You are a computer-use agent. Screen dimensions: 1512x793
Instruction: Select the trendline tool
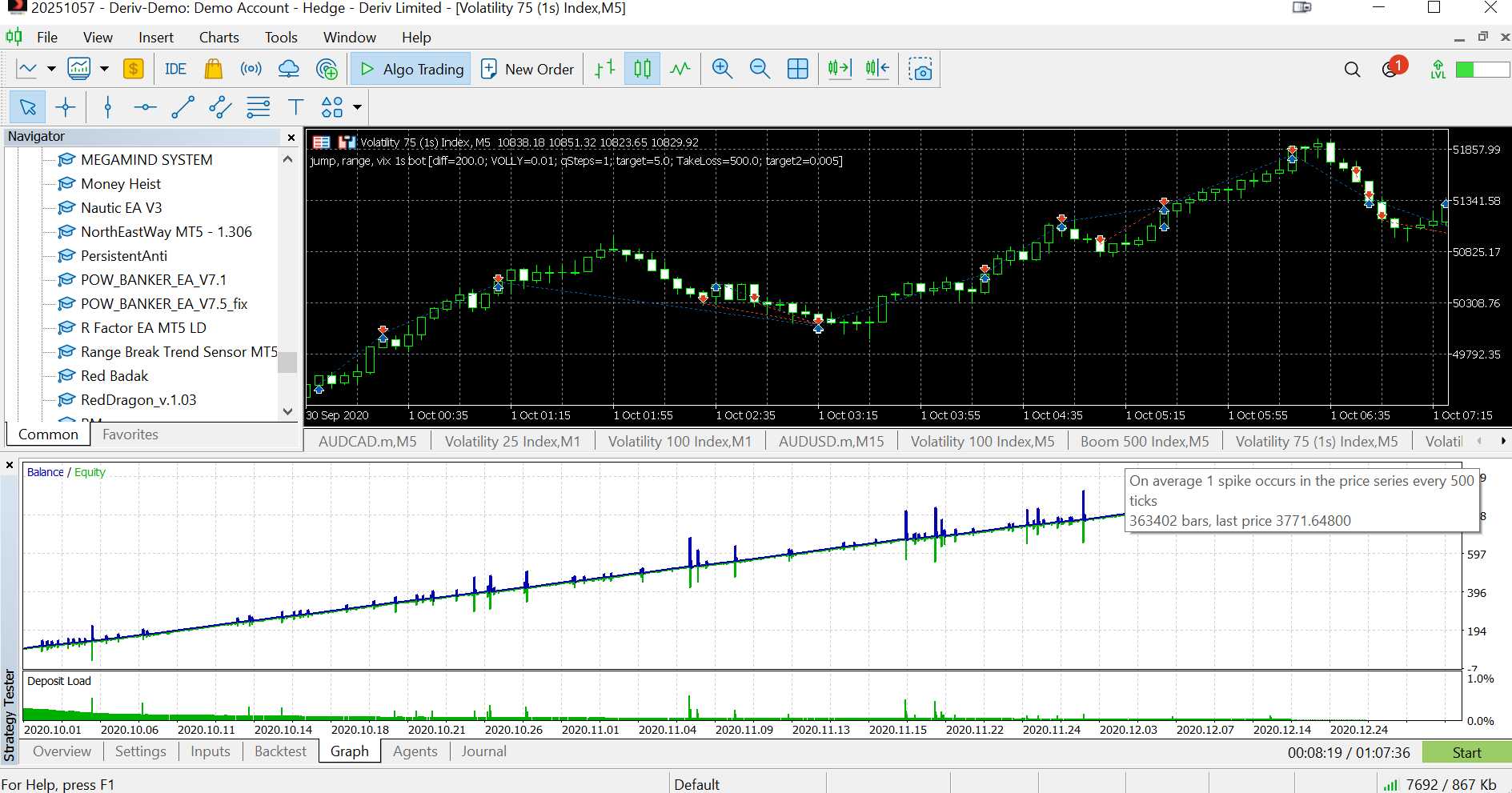[182, 106]
